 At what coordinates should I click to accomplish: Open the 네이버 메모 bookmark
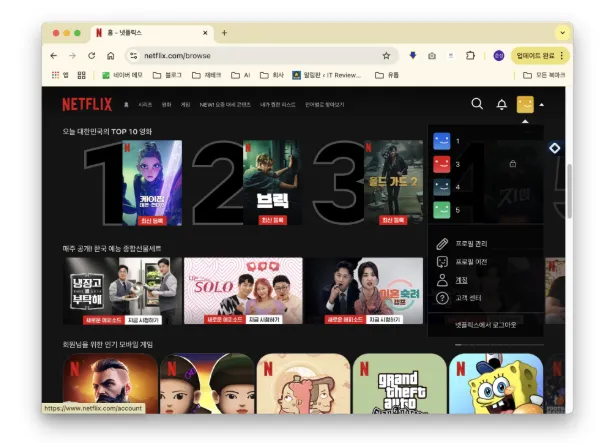(x=122, y=75)
